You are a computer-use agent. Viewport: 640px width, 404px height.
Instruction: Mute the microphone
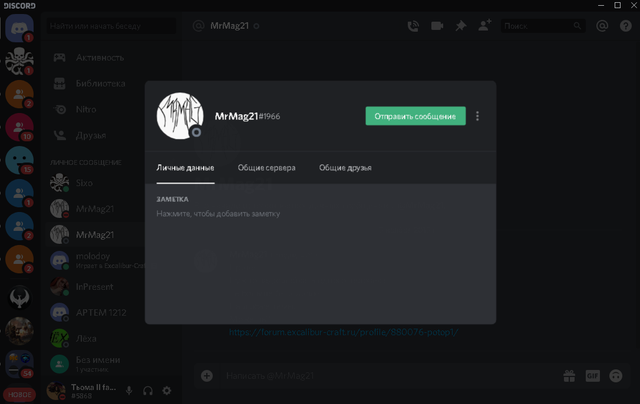129,391
